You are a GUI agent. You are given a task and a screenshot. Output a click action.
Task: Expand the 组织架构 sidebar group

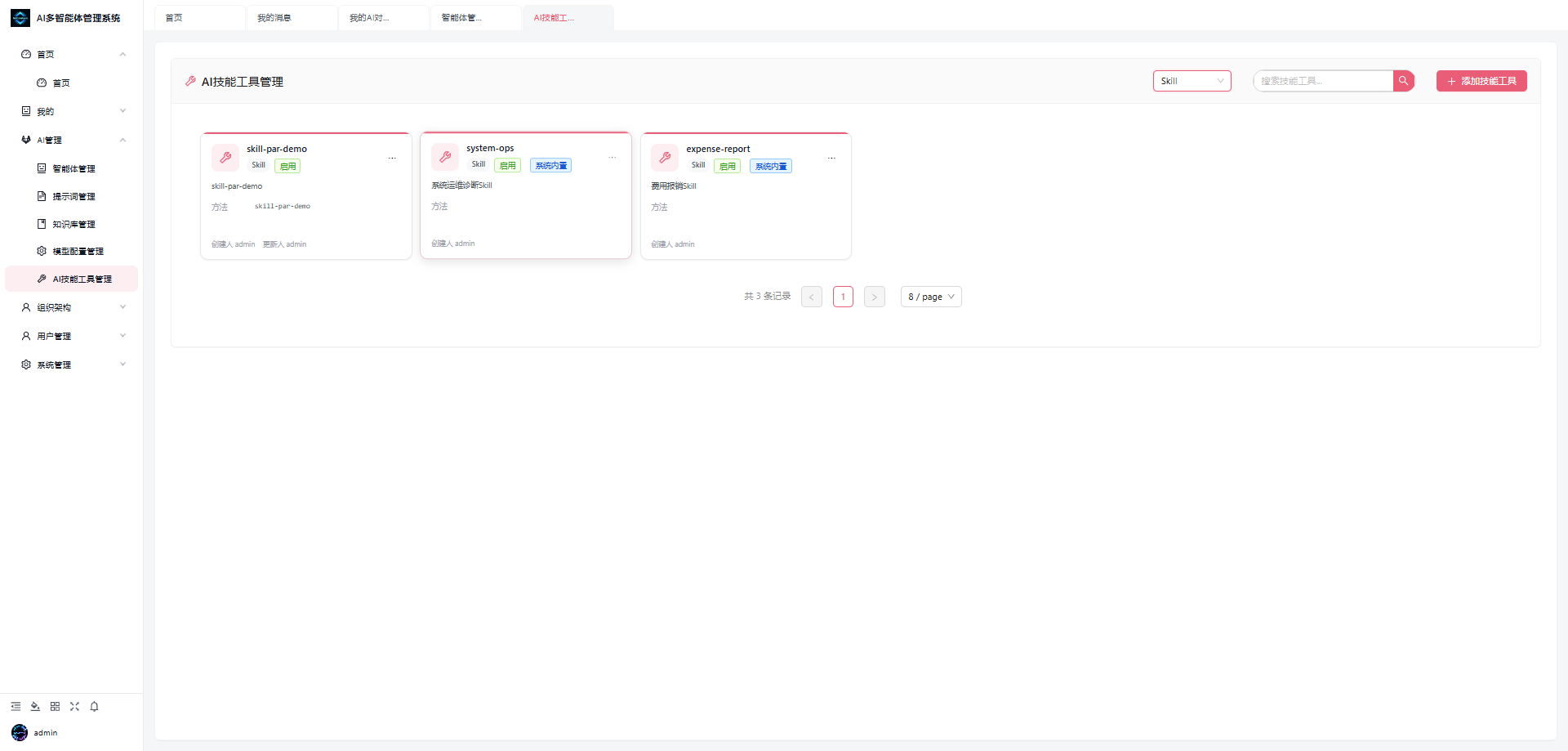pyautogui.click(x=72, y=307)
